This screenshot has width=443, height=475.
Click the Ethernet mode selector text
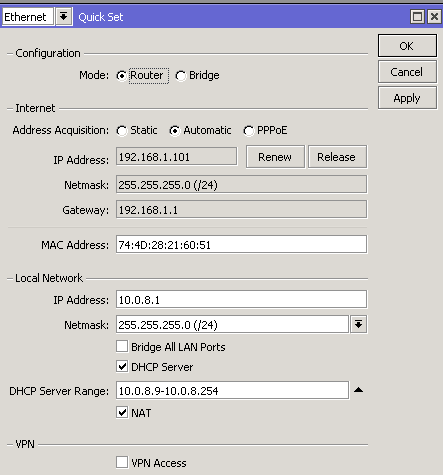tap(28, 17)
